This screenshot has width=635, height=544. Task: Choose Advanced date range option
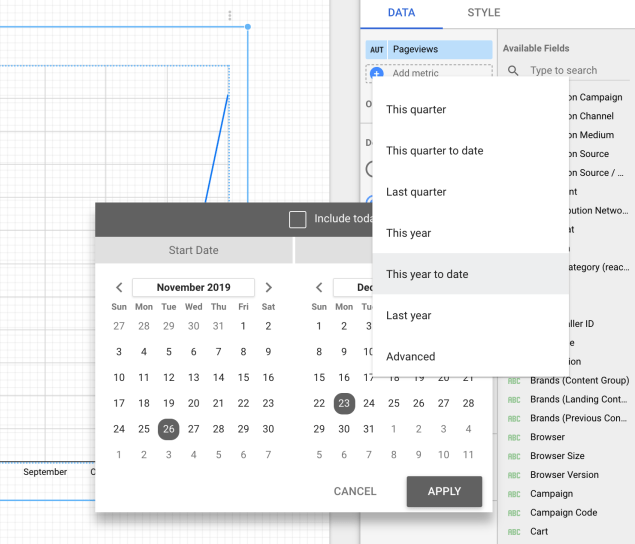(x=471, y=356)
